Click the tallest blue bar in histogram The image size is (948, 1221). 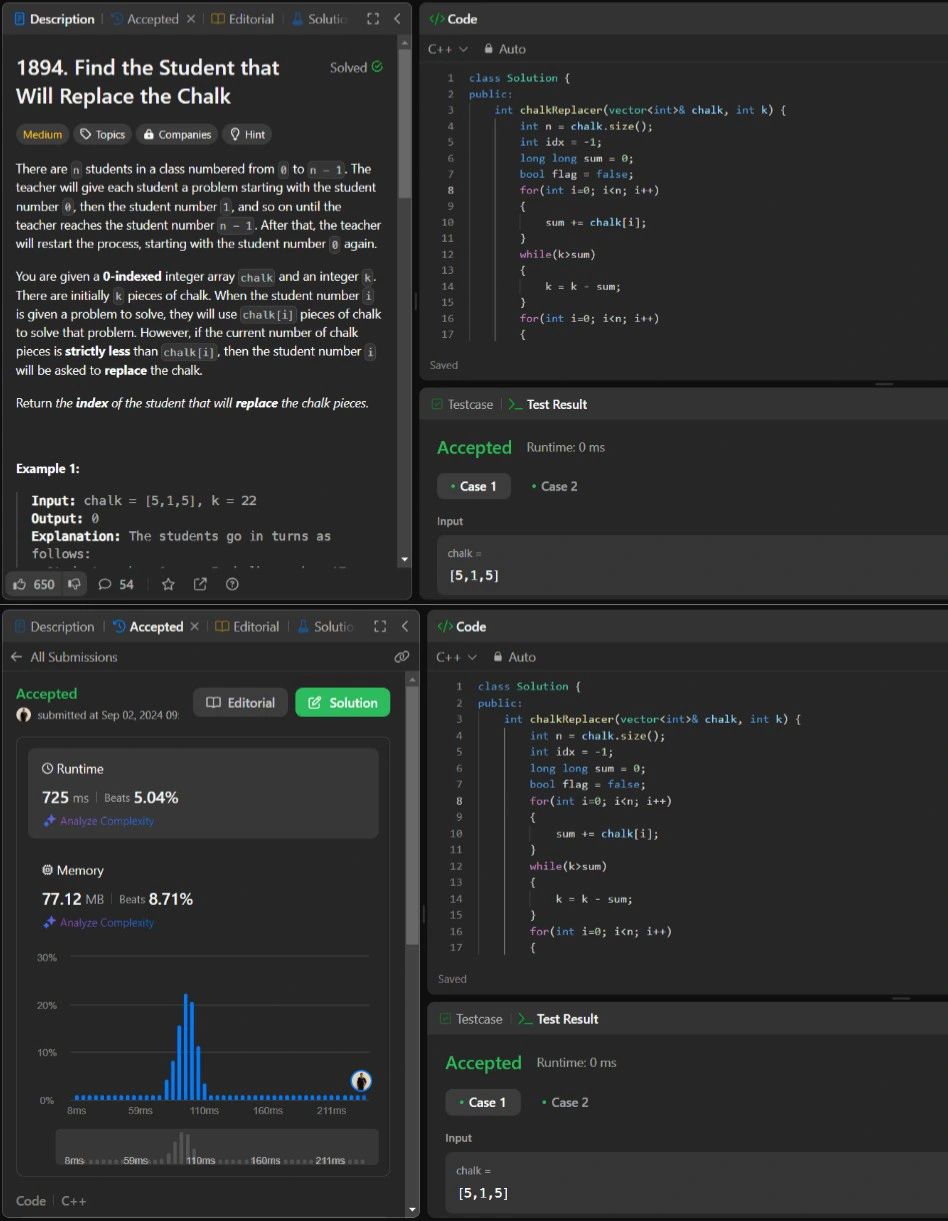pyautogui.click(x=186, y=1045)
